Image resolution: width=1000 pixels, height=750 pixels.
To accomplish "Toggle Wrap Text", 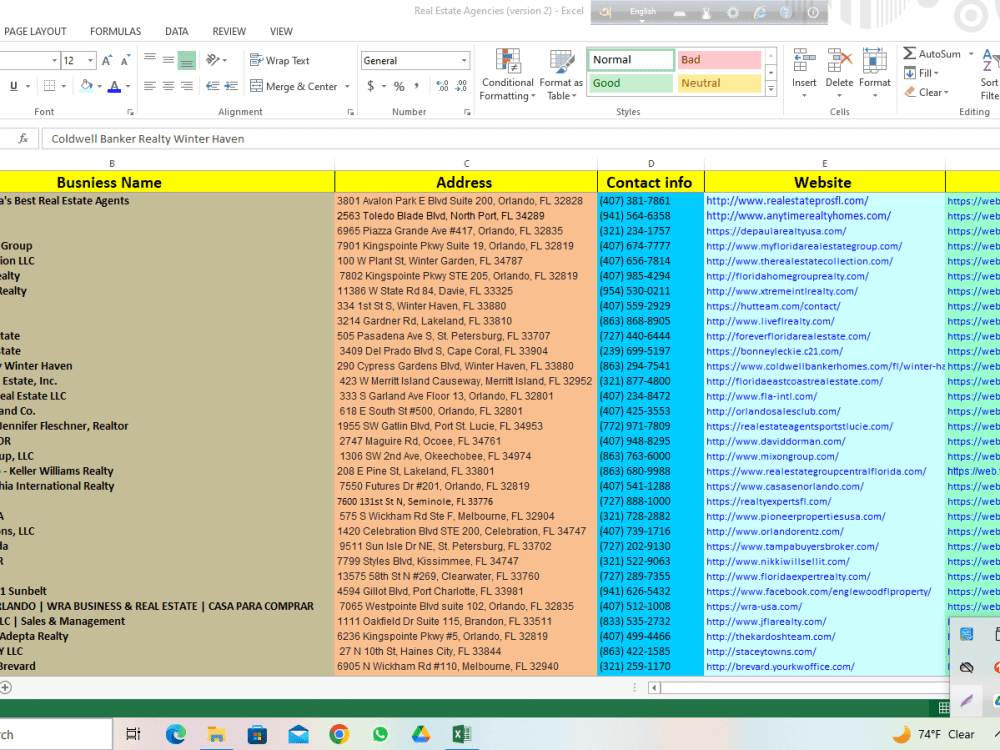I will (x=279, y=61).
